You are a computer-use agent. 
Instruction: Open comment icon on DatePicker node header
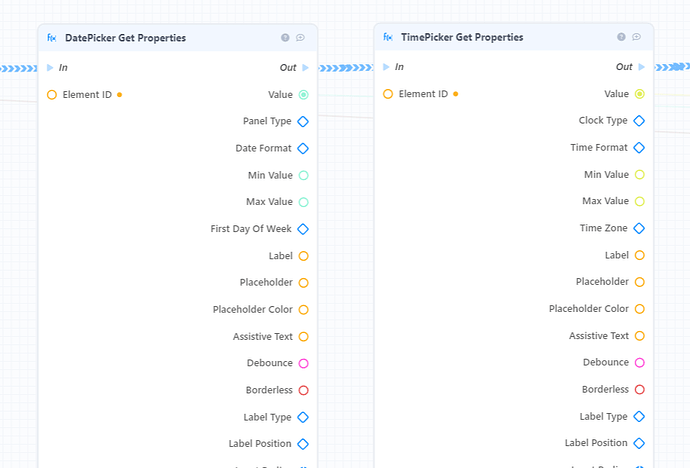click(300, 38)
